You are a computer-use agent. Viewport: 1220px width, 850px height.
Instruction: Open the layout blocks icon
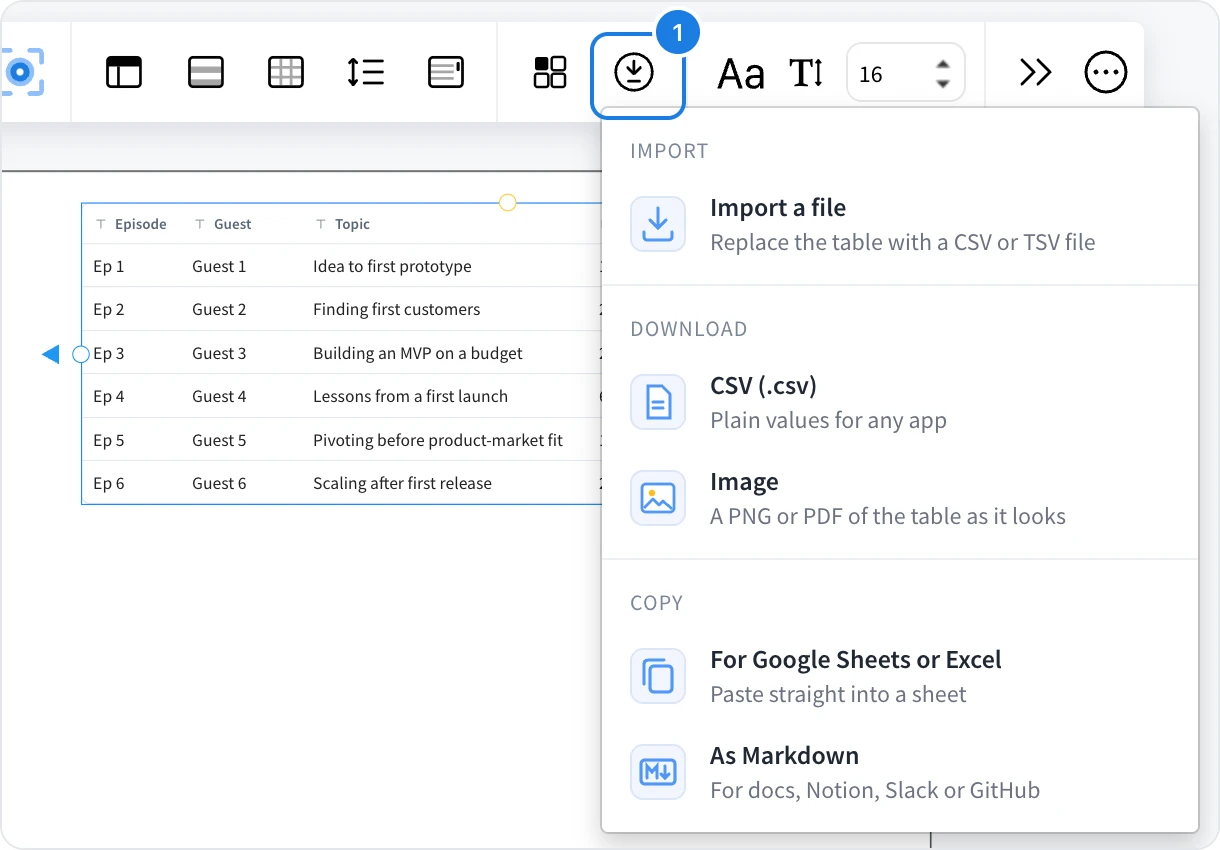[550, 72]
